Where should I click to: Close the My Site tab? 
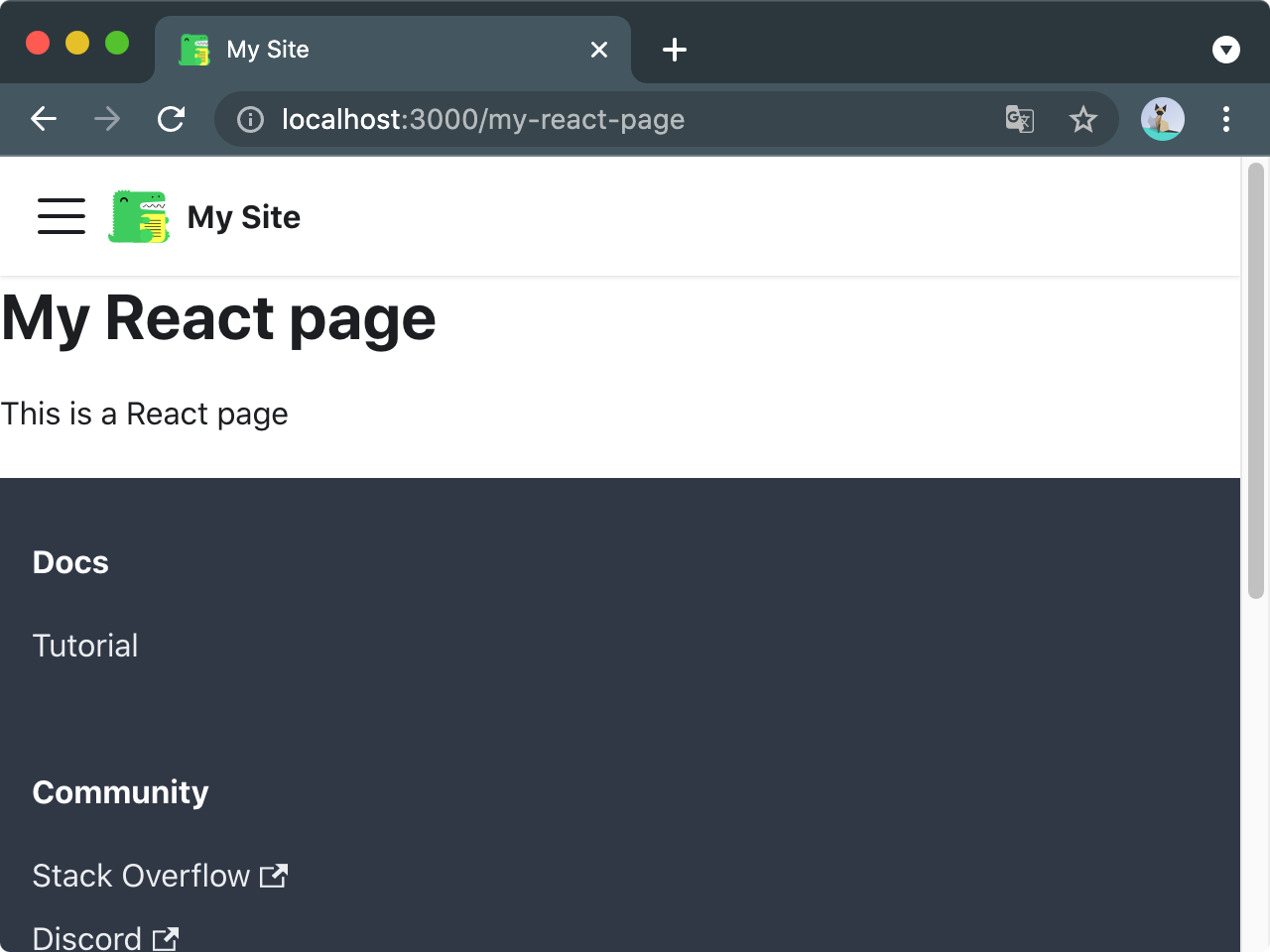(599, 50)
